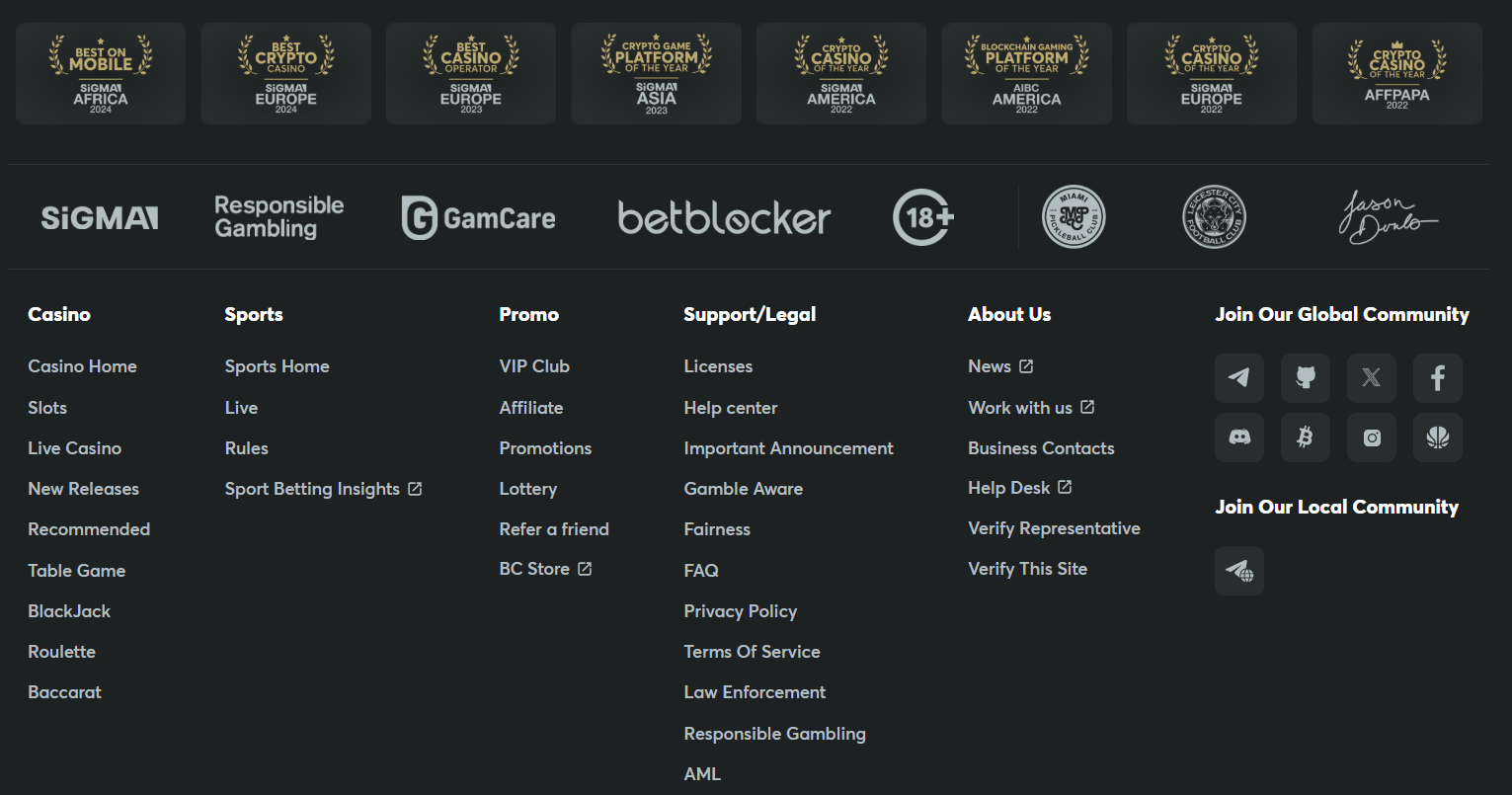The width and height of the screenshot is (1512, 795).
Task: Click the basketball community icon
Action: tap(1438, 437)
